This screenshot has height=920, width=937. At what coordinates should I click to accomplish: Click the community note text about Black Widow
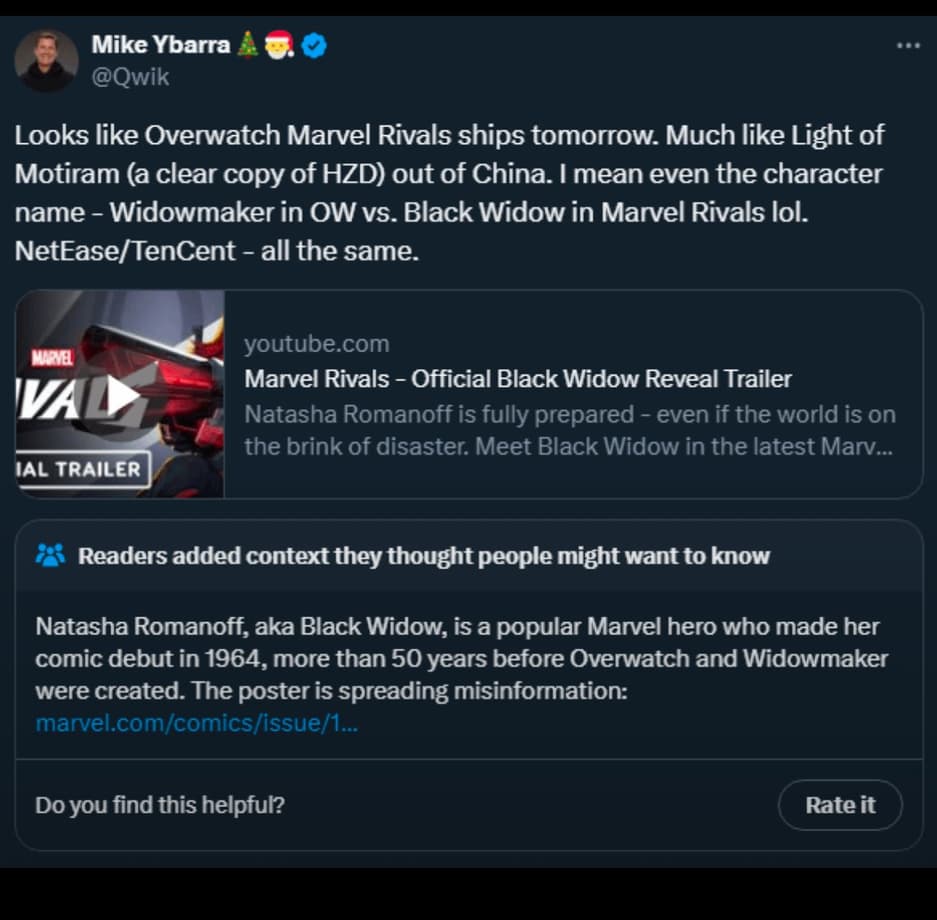(x=460, y=659)
